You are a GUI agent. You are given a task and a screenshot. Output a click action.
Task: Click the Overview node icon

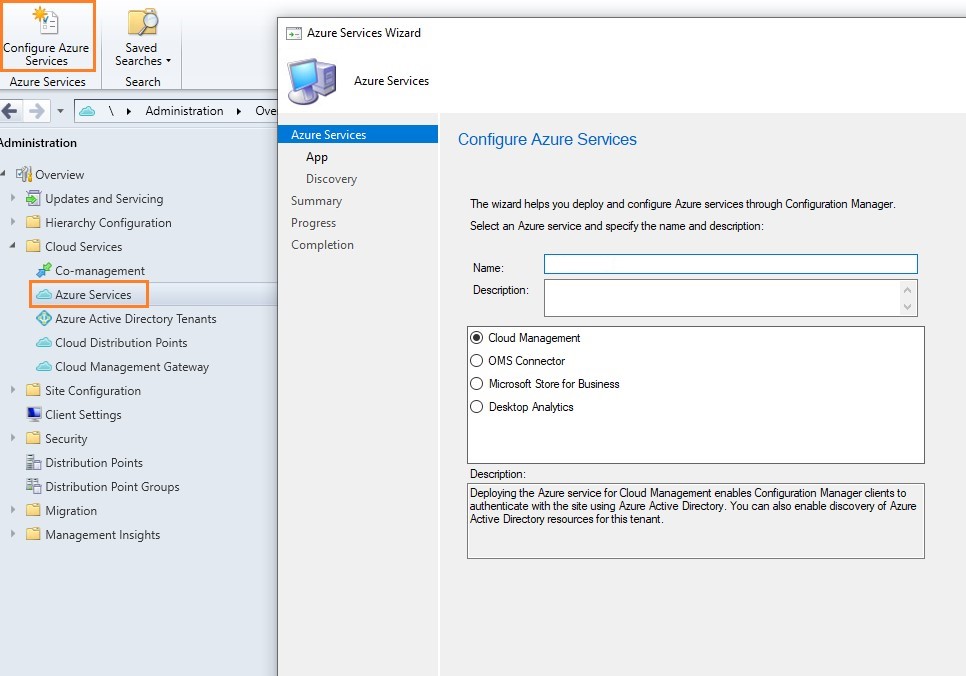23,174
